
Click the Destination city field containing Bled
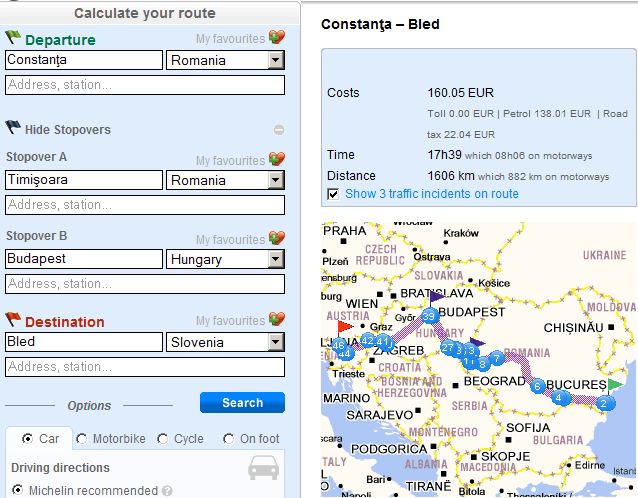(x=83, y=342)
